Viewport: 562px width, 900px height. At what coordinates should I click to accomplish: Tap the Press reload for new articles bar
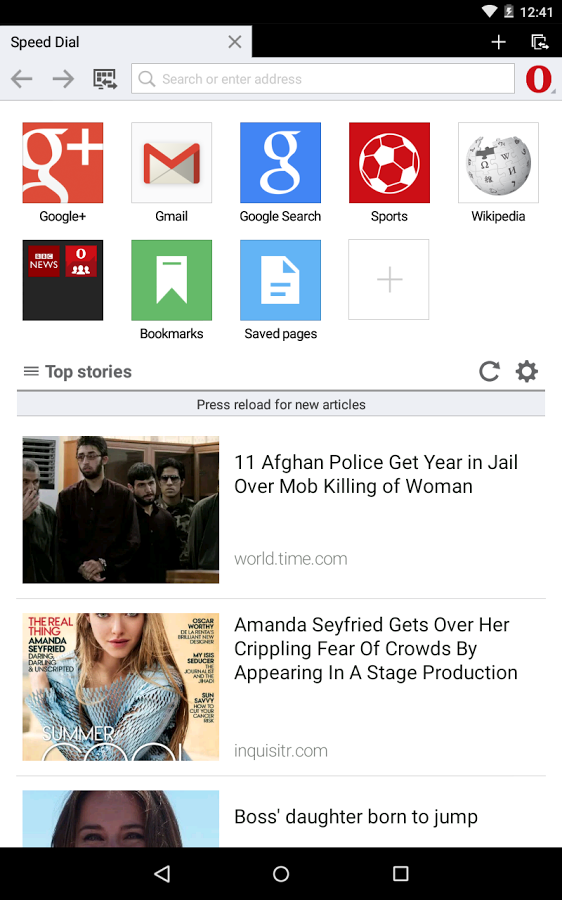281,404
